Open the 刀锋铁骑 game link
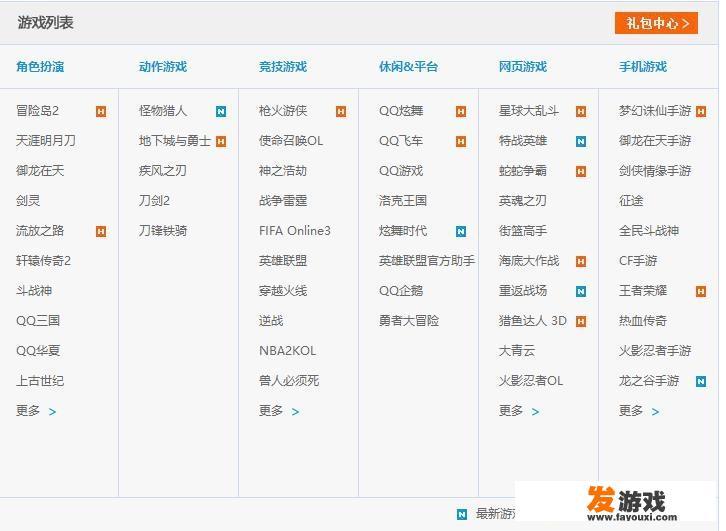 pyautogui.click(x=163, y=231)
